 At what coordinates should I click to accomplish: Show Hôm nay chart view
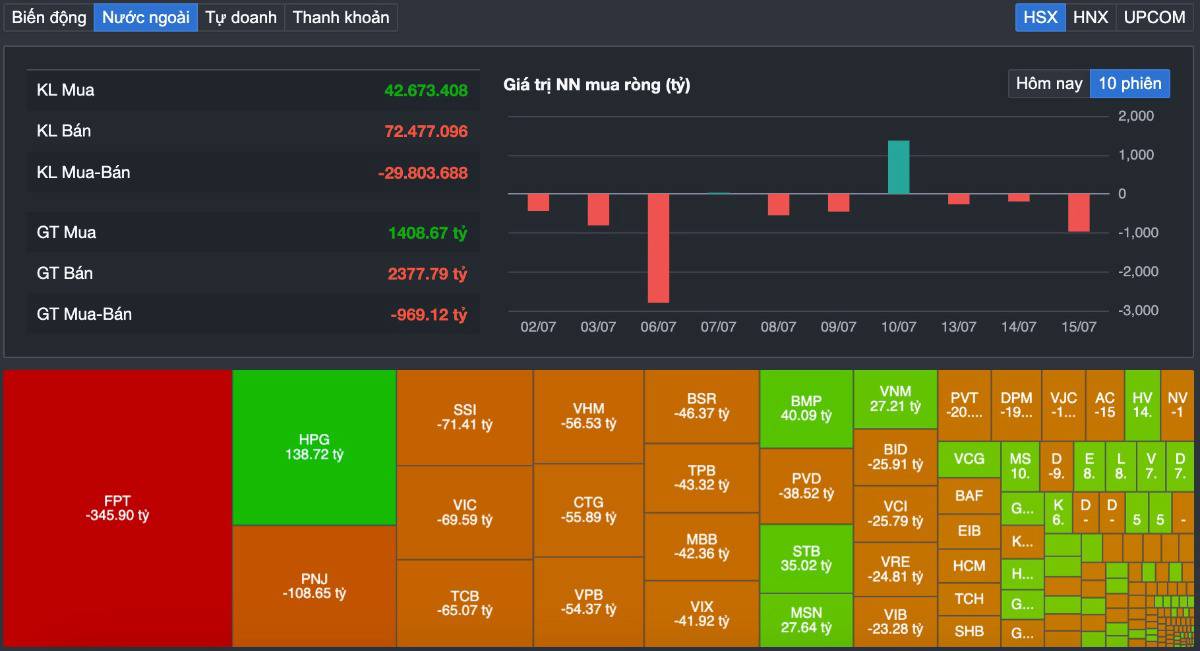[1049, 83]
